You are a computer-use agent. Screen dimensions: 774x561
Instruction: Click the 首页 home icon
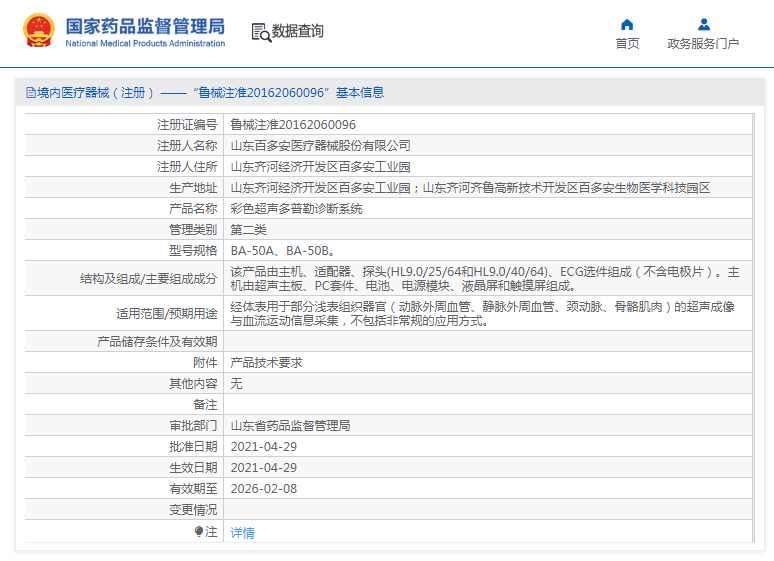click(627, 25)
